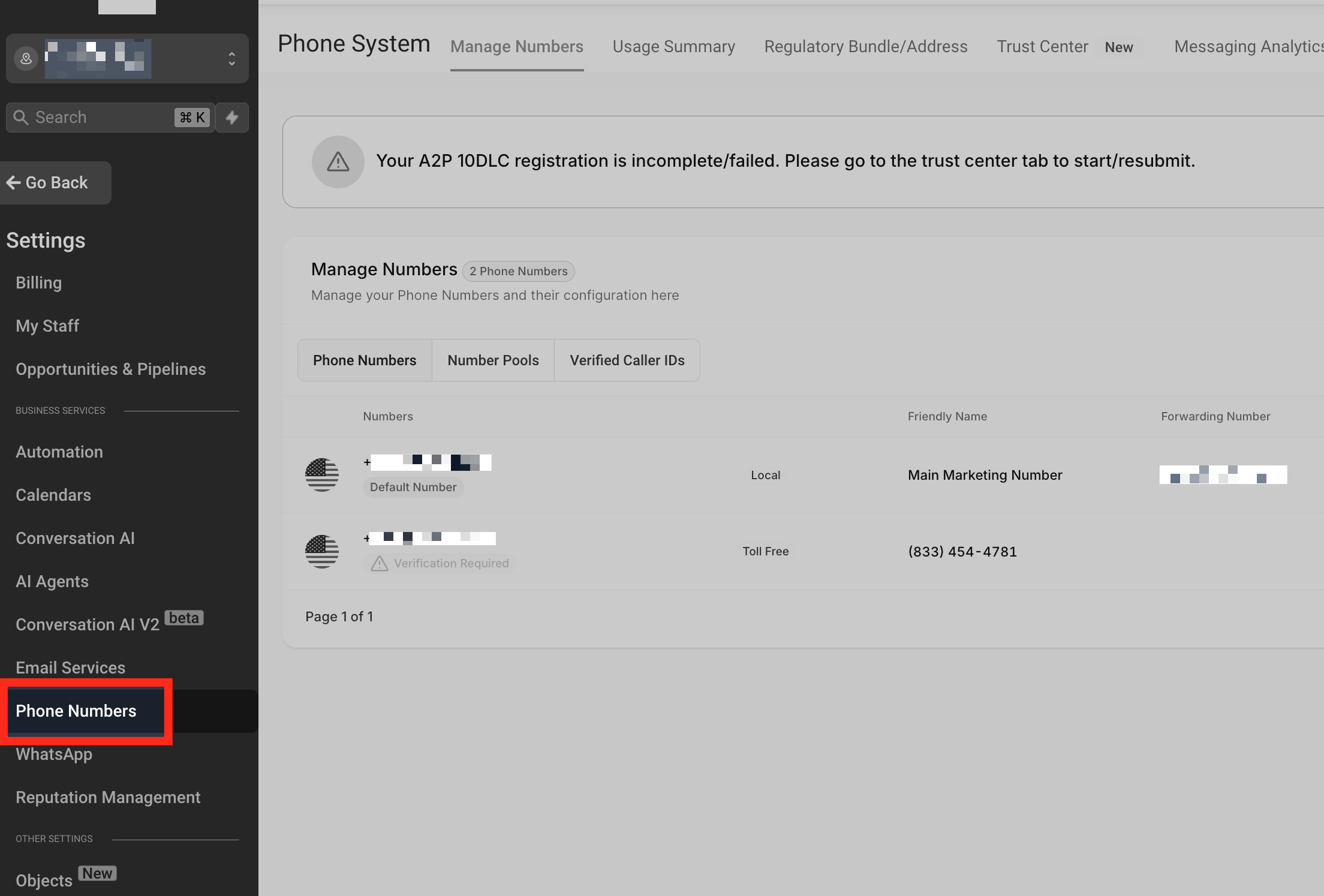Expand the sub-account switcher chevron
The height and width of the screenshot is (896, 1324).
point(232,59)
